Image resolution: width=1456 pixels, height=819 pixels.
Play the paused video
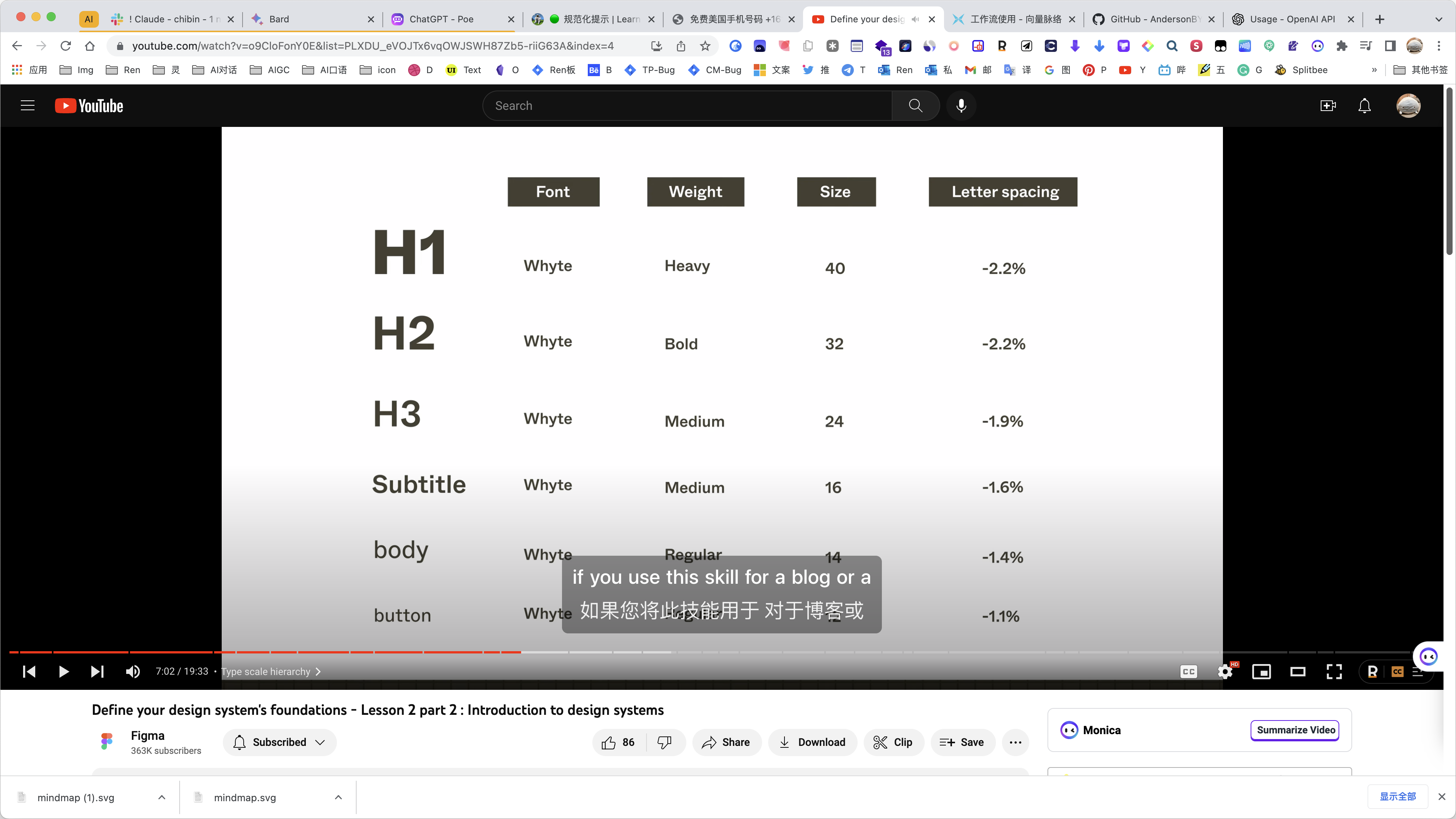pos(63,672)
